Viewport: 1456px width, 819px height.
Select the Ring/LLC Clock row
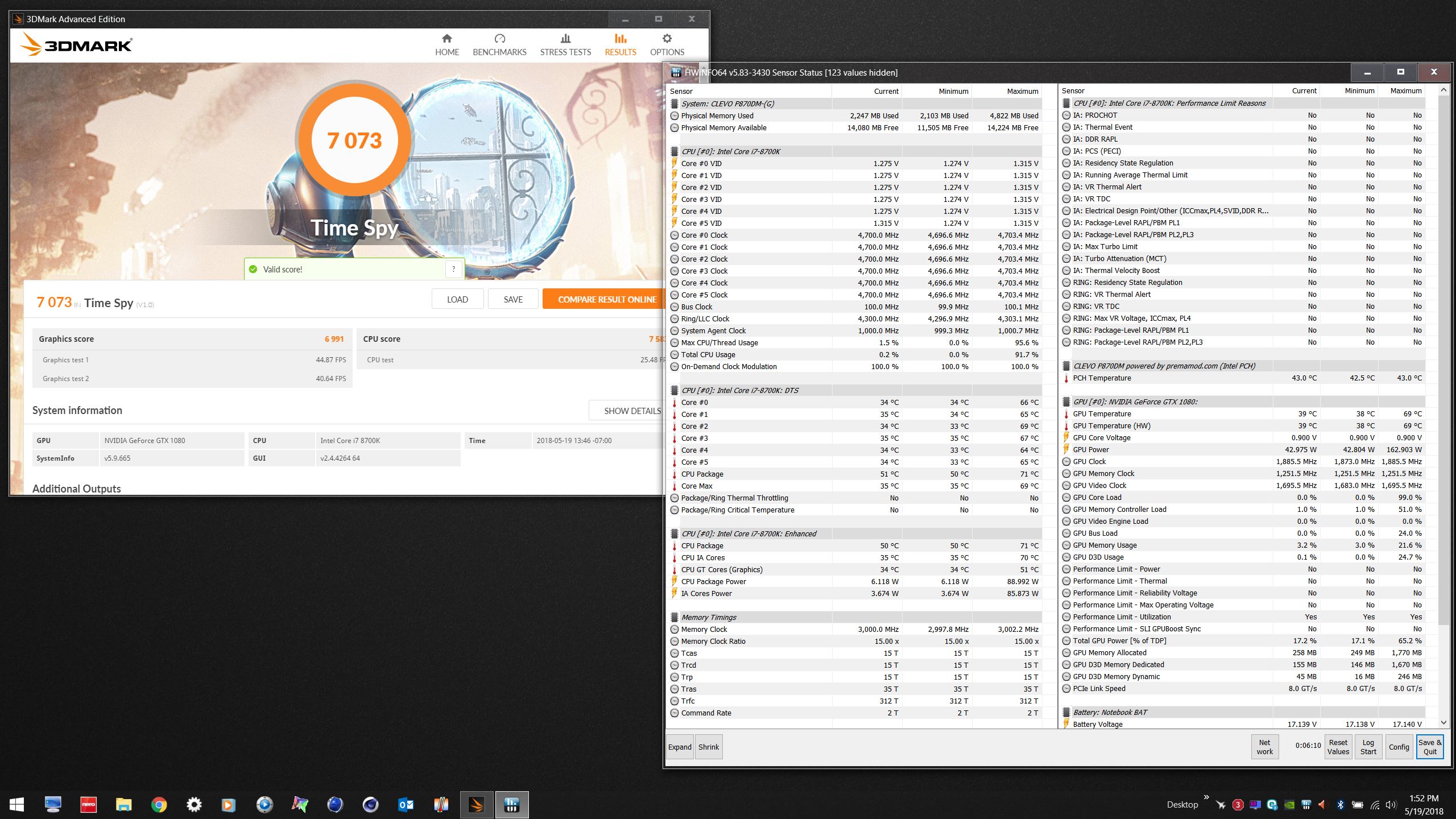coord(855,318)
